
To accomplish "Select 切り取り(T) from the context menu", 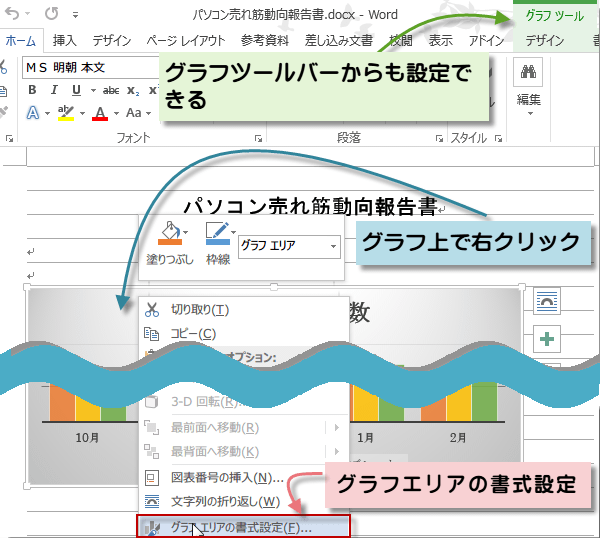I will point(200,310).
